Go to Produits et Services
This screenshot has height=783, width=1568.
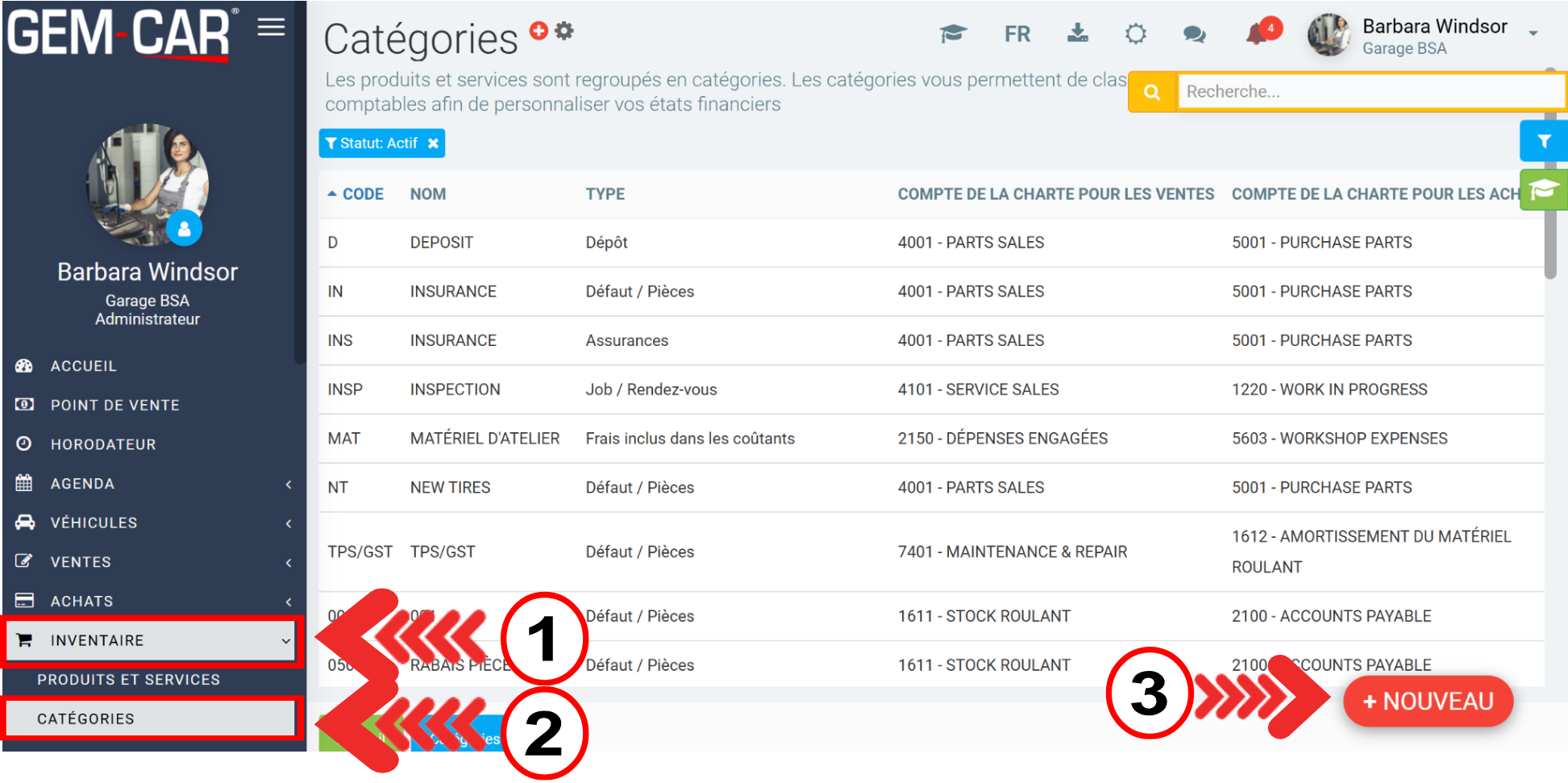point(129,680)
